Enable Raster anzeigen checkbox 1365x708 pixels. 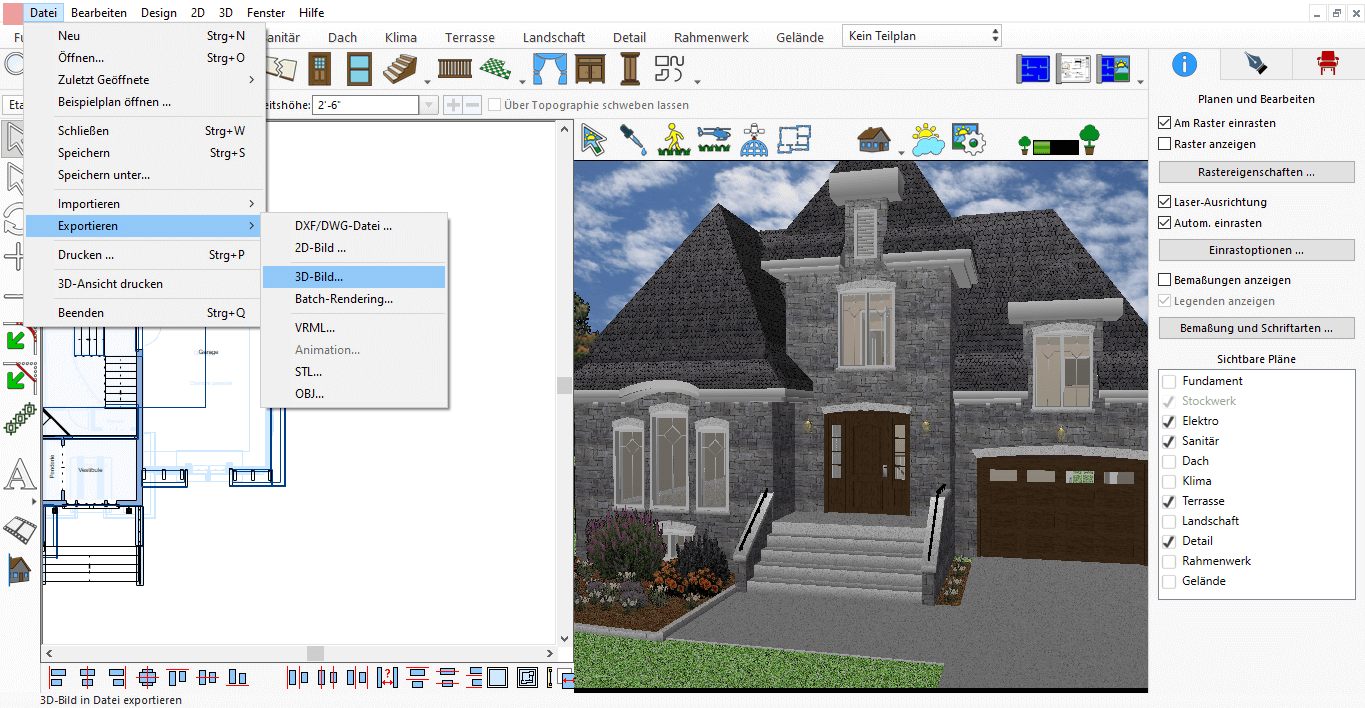(1164, 144)
